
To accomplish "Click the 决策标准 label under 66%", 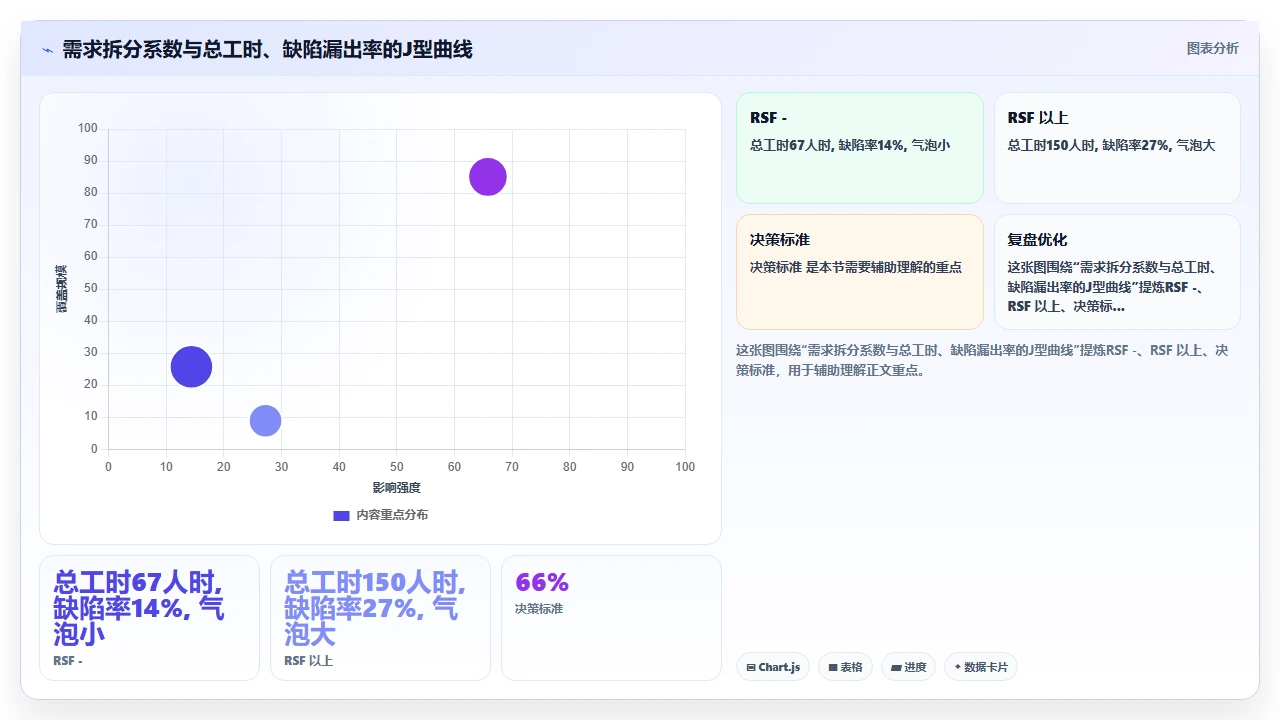I will pyautogui.click(x=539, y=608).
